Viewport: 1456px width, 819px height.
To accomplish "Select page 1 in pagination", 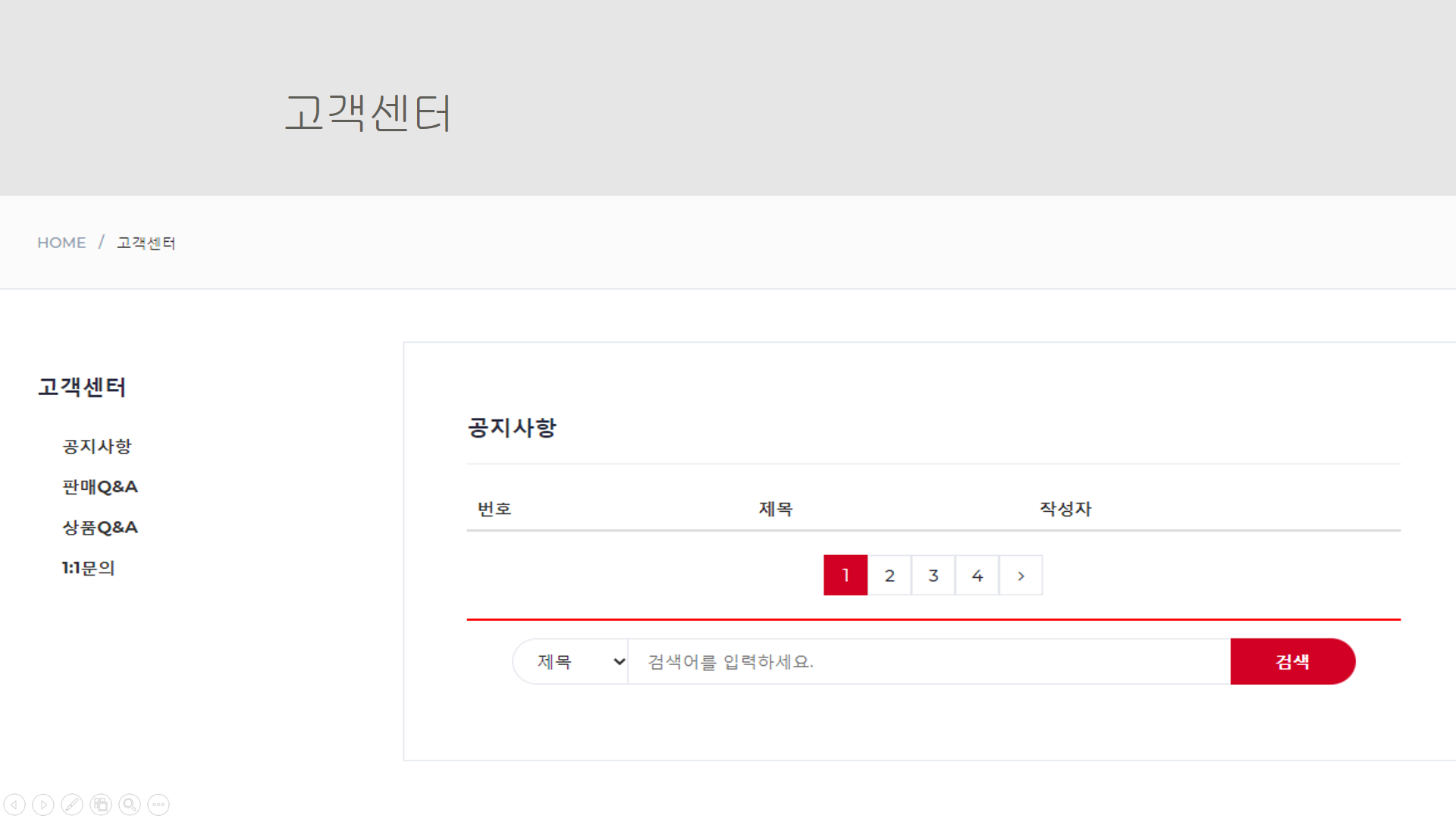I will (846, 576).
